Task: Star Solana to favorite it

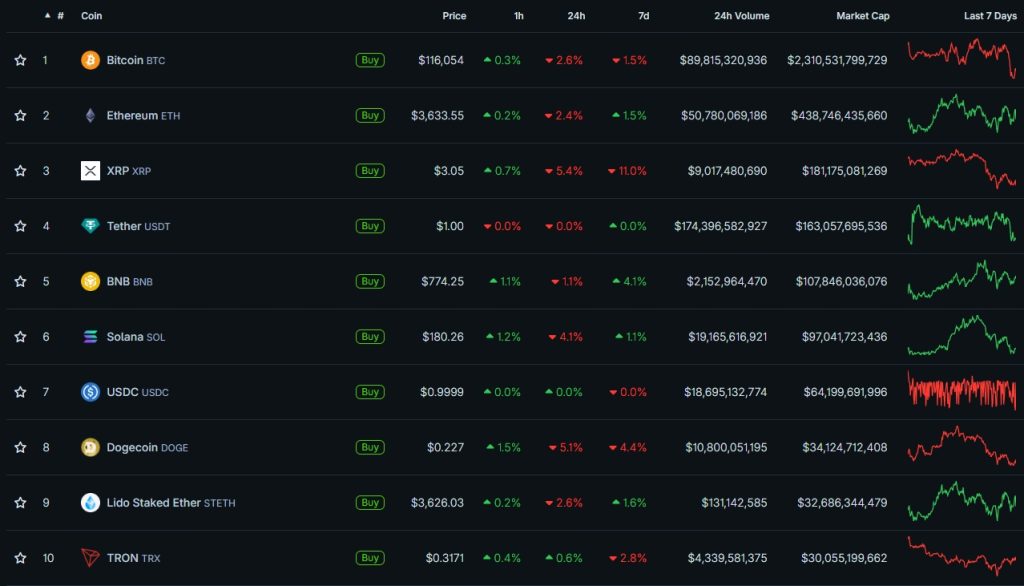Action: click(x=20, y=337)
